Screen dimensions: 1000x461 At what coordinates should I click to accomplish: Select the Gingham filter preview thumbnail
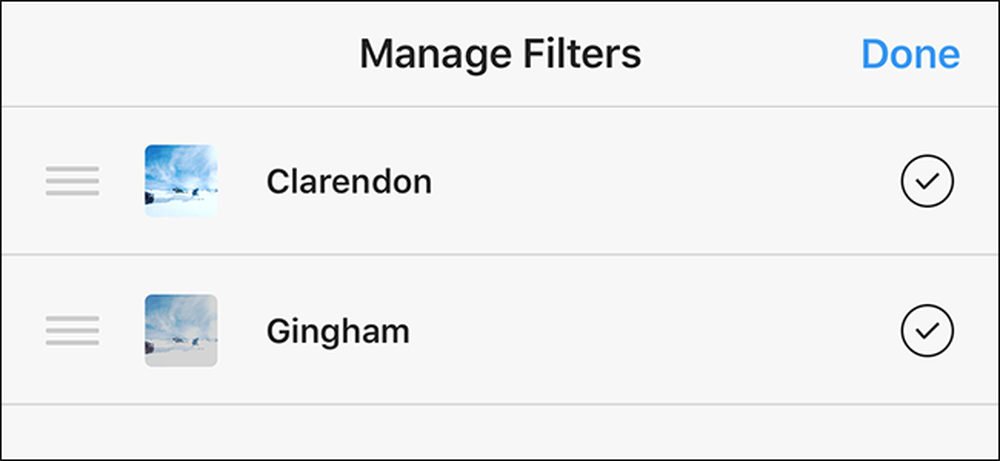[181, 330]
